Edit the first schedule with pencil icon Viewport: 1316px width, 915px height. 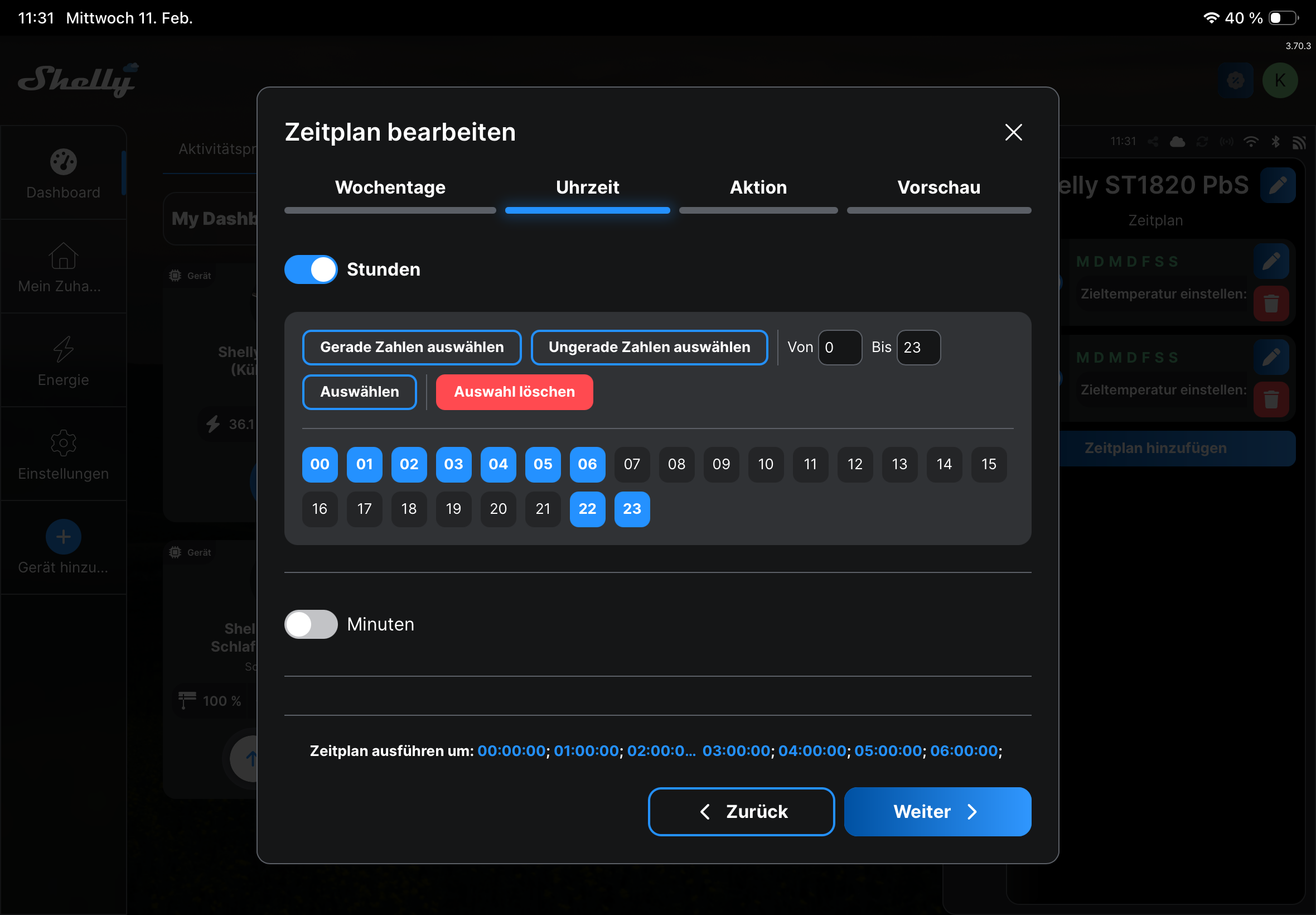1270,262
